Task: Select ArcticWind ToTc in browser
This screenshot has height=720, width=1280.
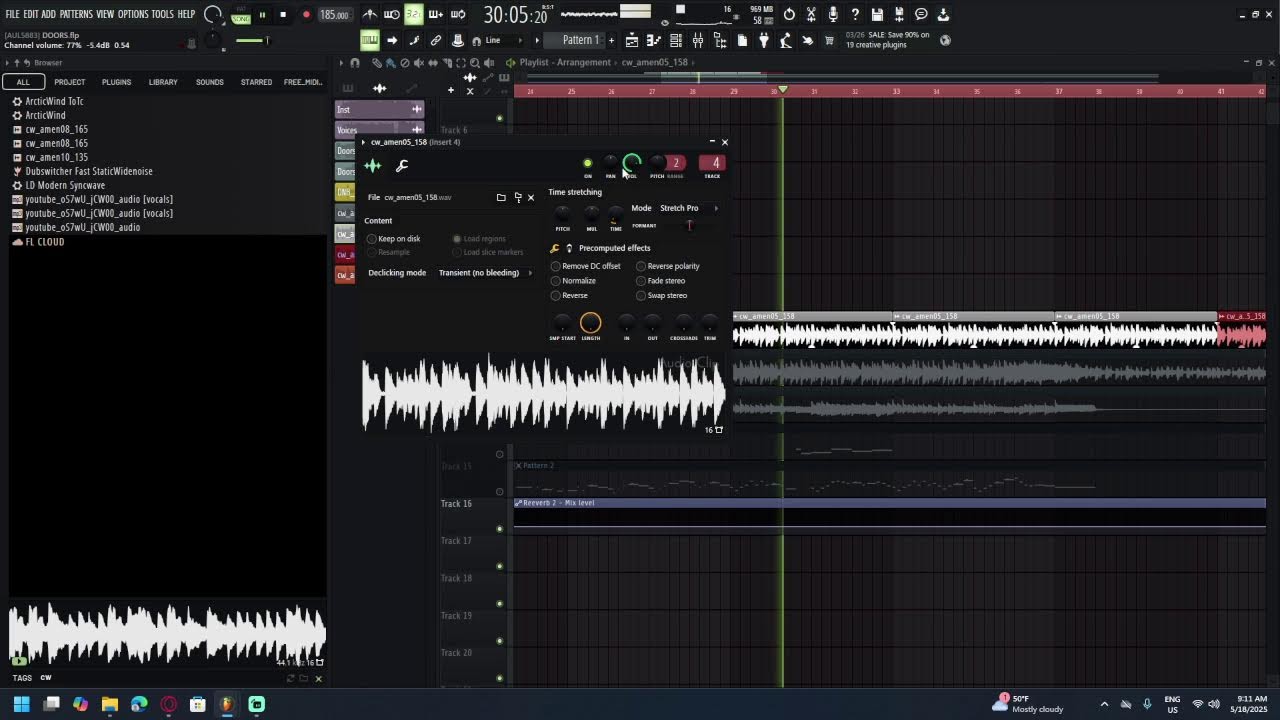Action: click(x=54, y=101)
